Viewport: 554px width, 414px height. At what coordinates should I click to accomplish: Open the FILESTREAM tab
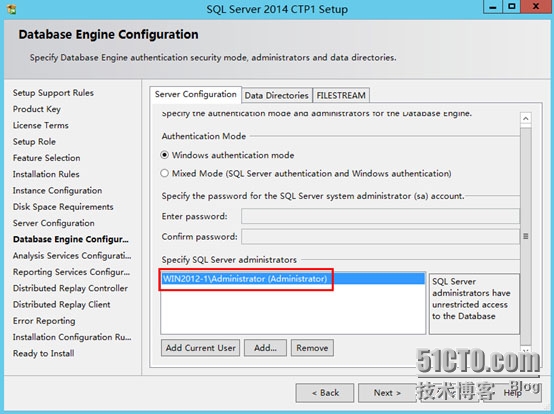[341, 96]
